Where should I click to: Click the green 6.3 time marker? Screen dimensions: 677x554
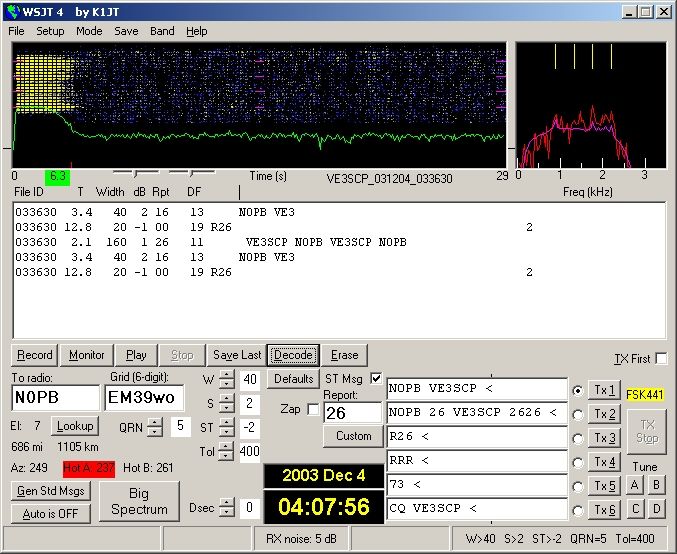coord(57,177)
